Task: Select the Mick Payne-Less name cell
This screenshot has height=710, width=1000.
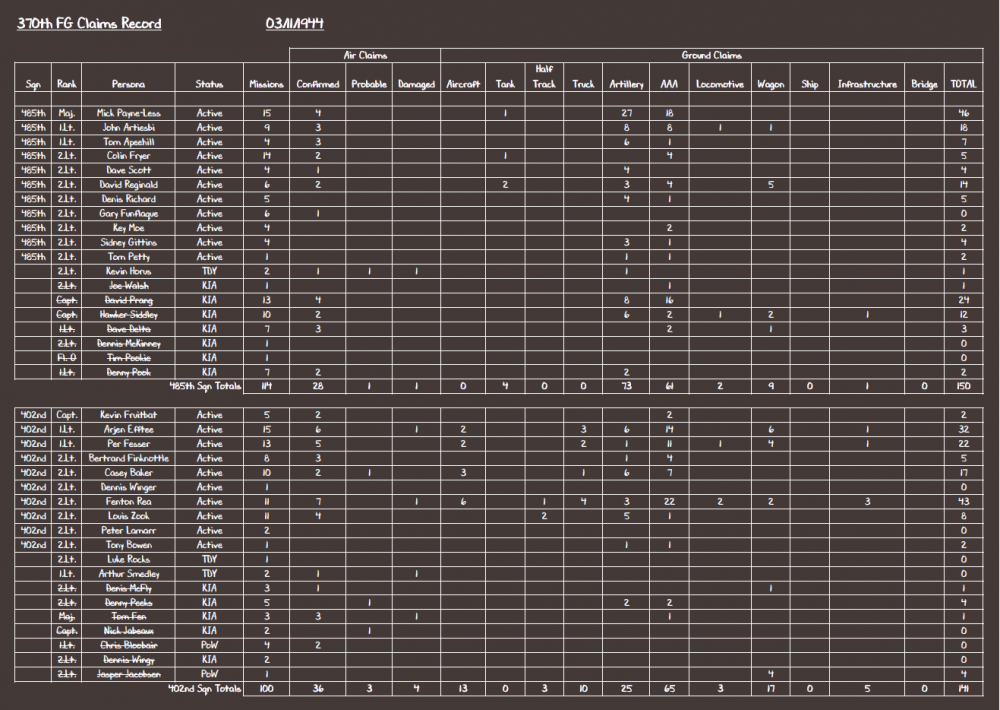Action: (x=128, y=113)
